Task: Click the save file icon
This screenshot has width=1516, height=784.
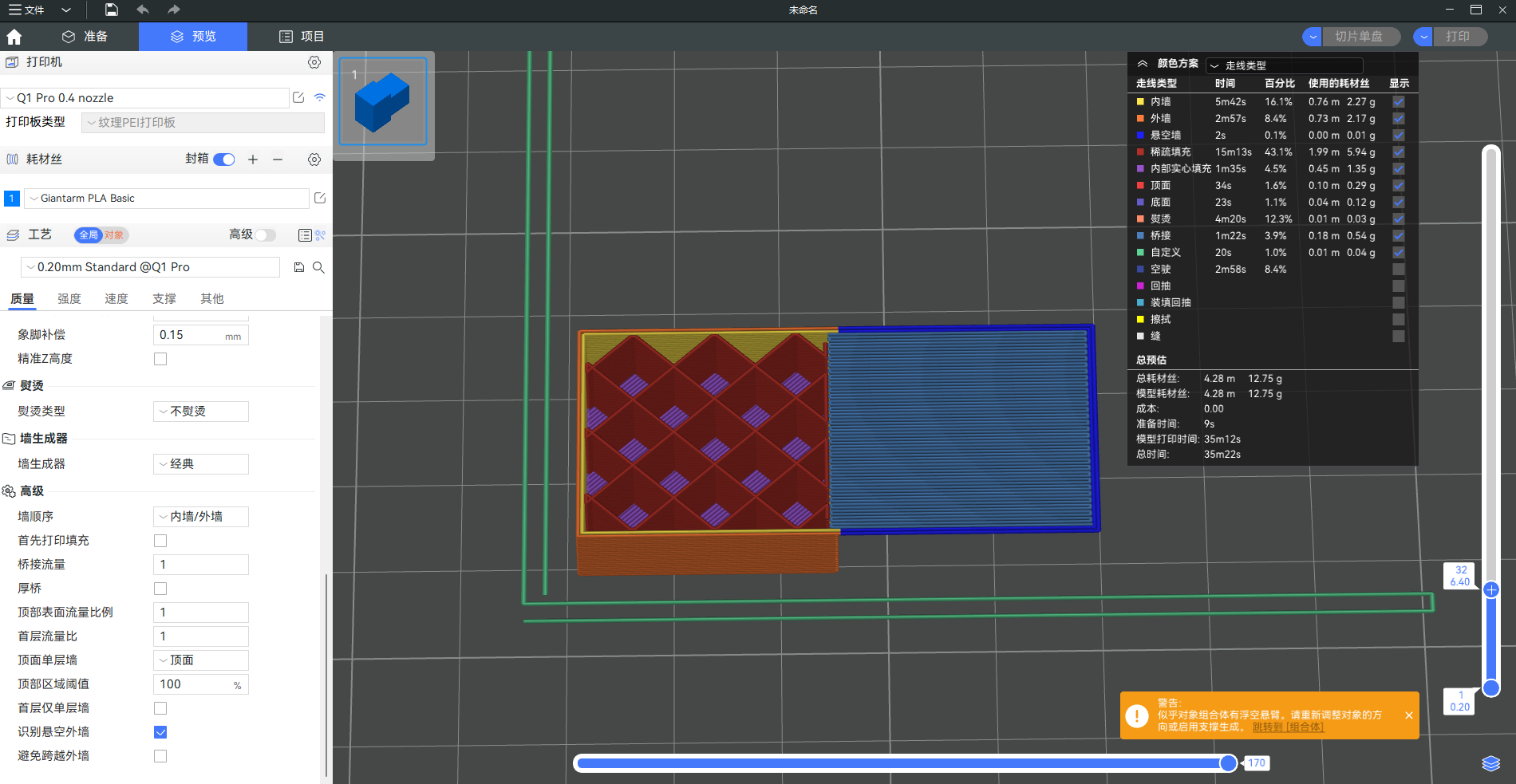Action: [112, 10]
